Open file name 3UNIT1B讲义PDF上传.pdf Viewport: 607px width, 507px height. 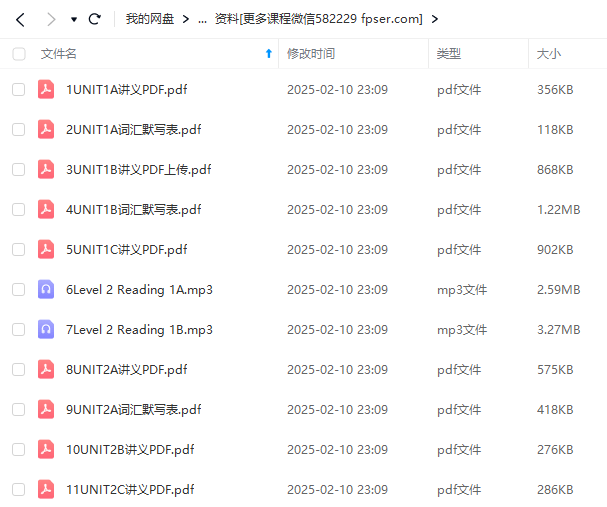[139, 170]
